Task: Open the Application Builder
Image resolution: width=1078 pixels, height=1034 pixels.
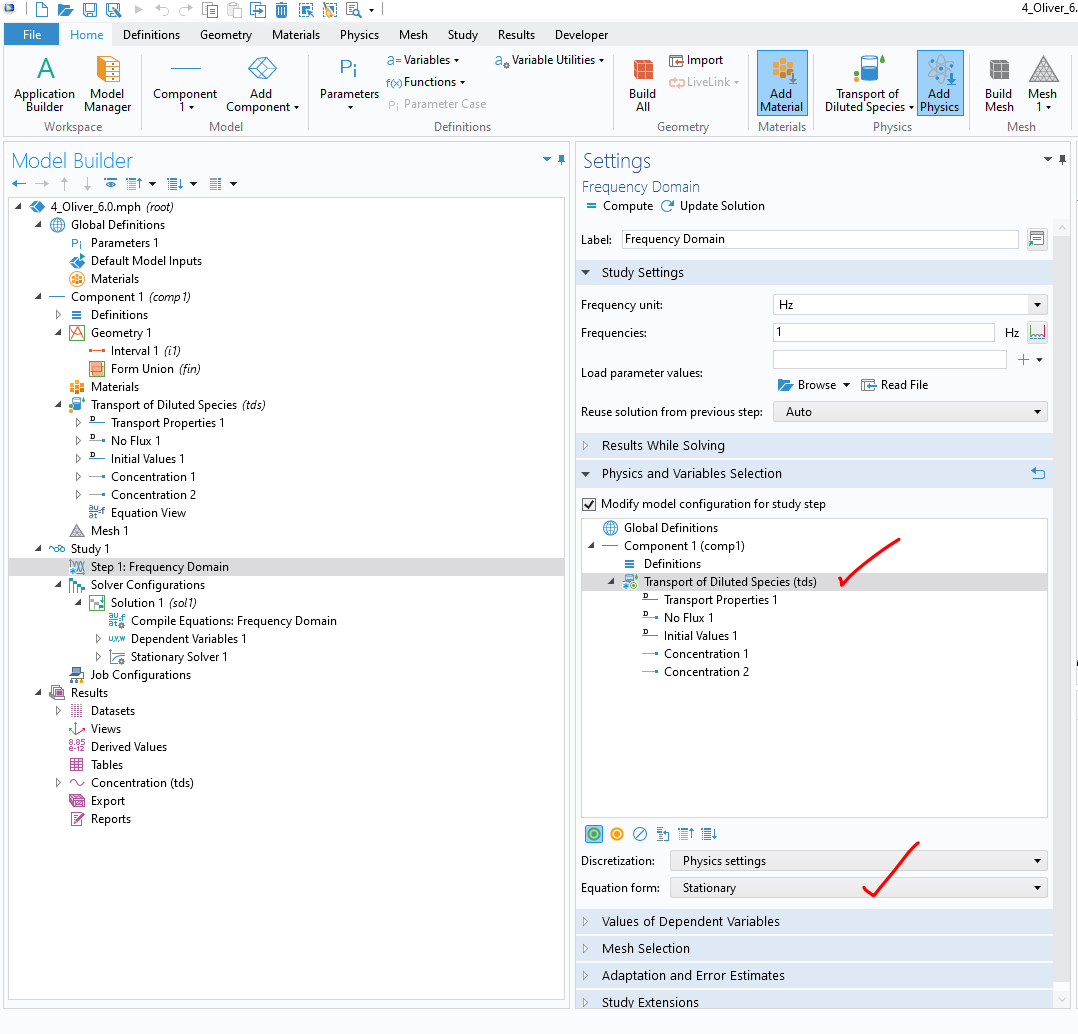Action: (44, 84)
